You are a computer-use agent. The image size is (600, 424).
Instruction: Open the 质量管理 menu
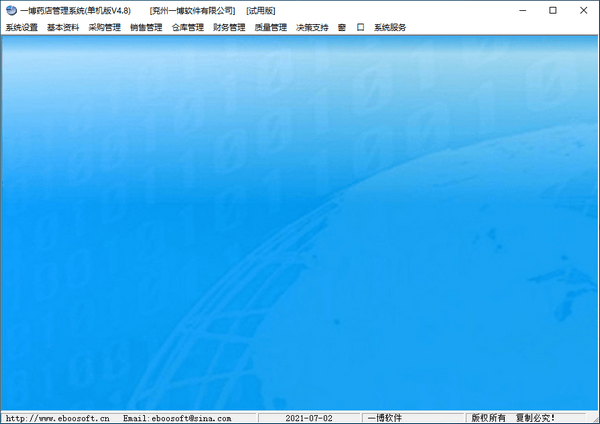pos(270,28)
